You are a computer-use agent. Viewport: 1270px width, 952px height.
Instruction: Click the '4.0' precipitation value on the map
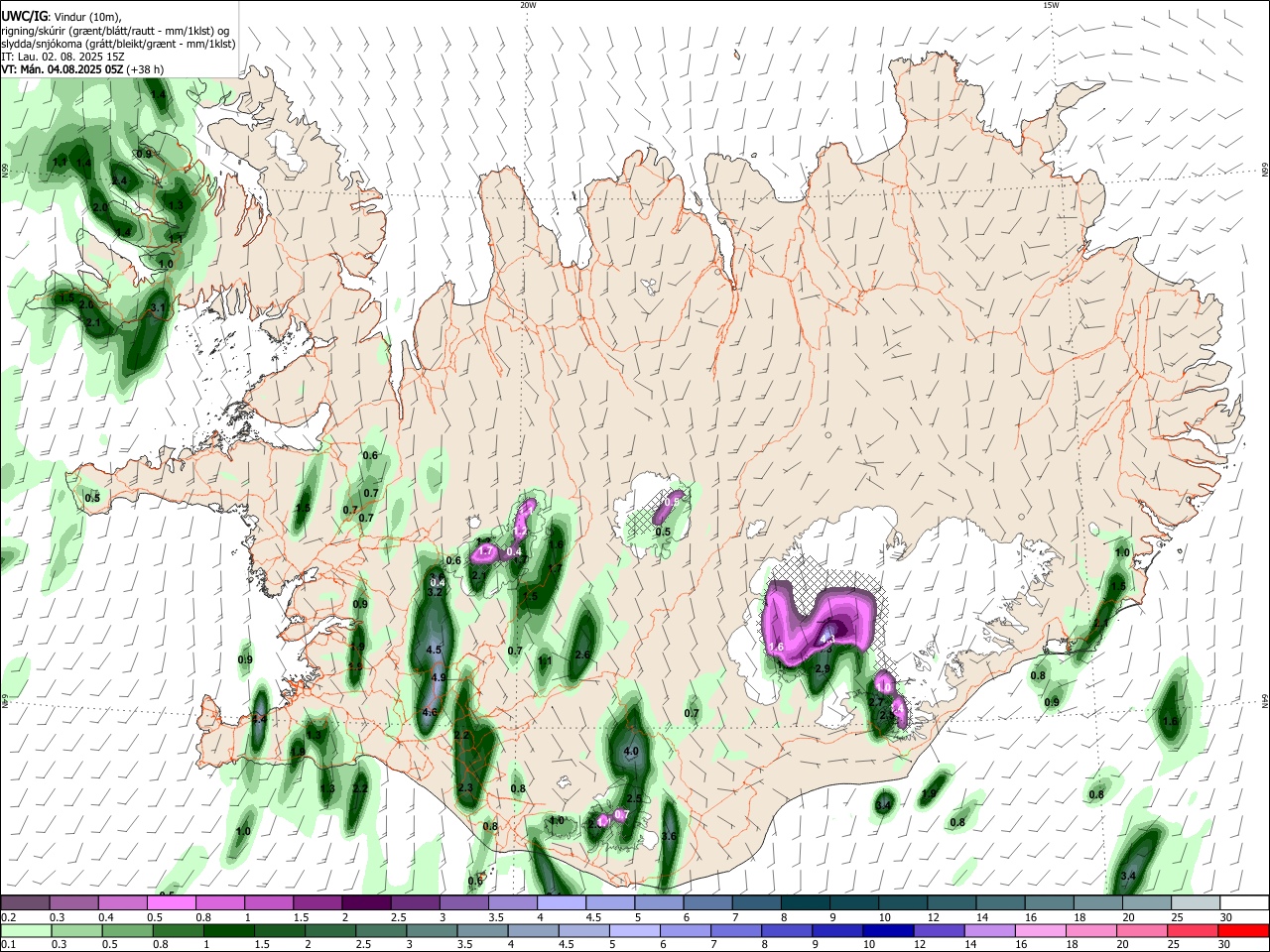click(631, 752)
